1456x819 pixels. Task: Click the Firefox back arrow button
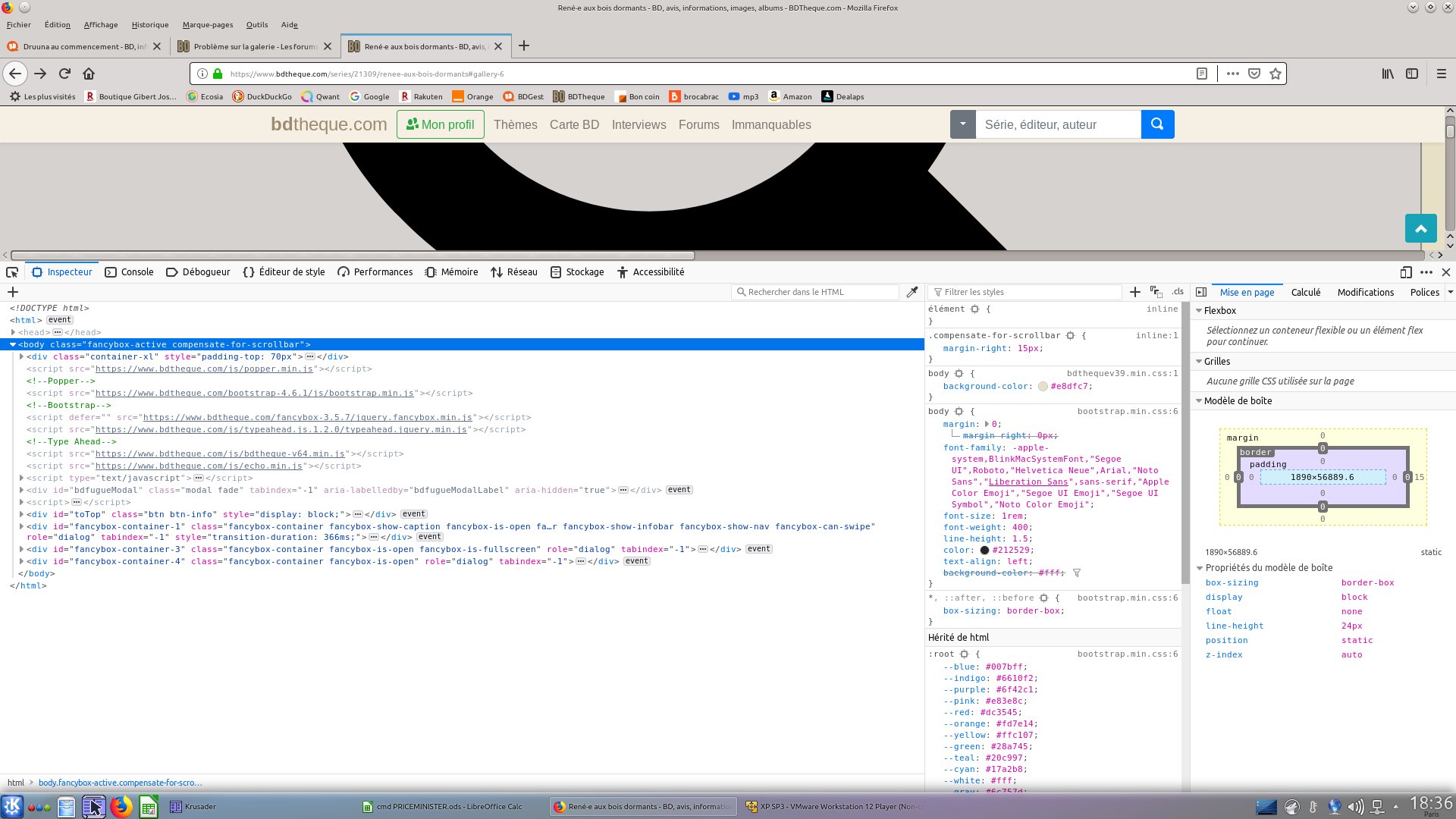pos(15,74)
